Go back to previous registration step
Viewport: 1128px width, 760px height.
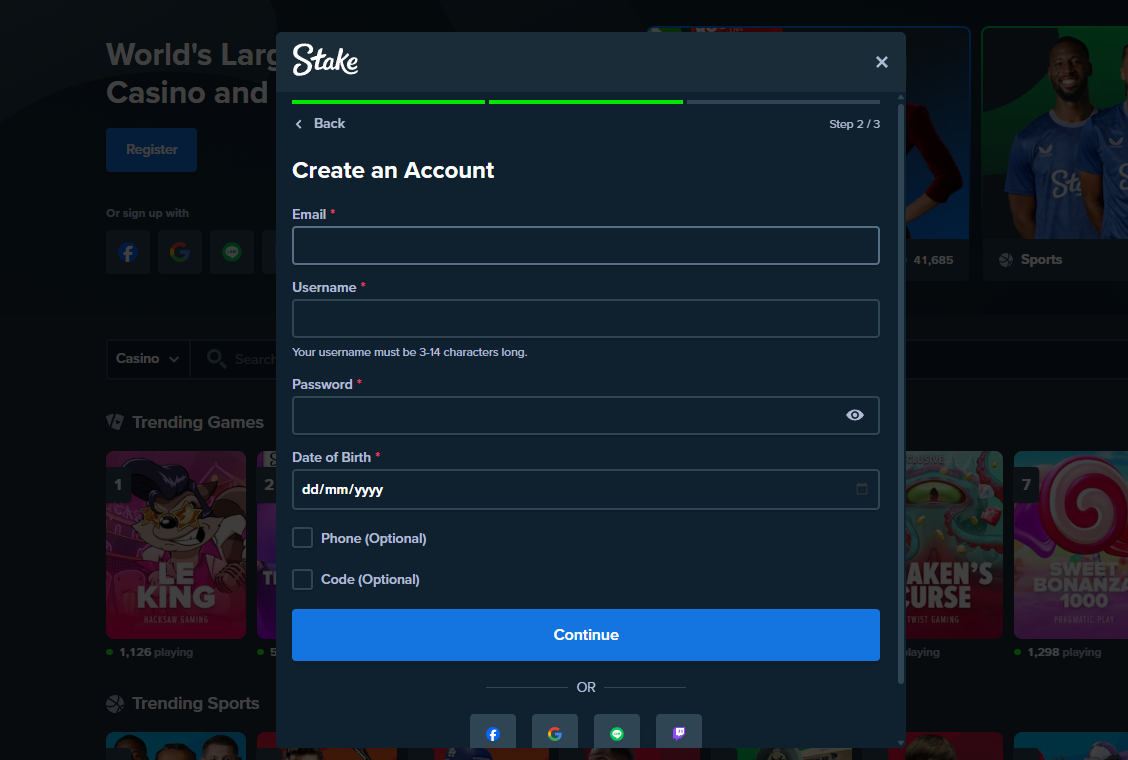click(x=319, y=124)
